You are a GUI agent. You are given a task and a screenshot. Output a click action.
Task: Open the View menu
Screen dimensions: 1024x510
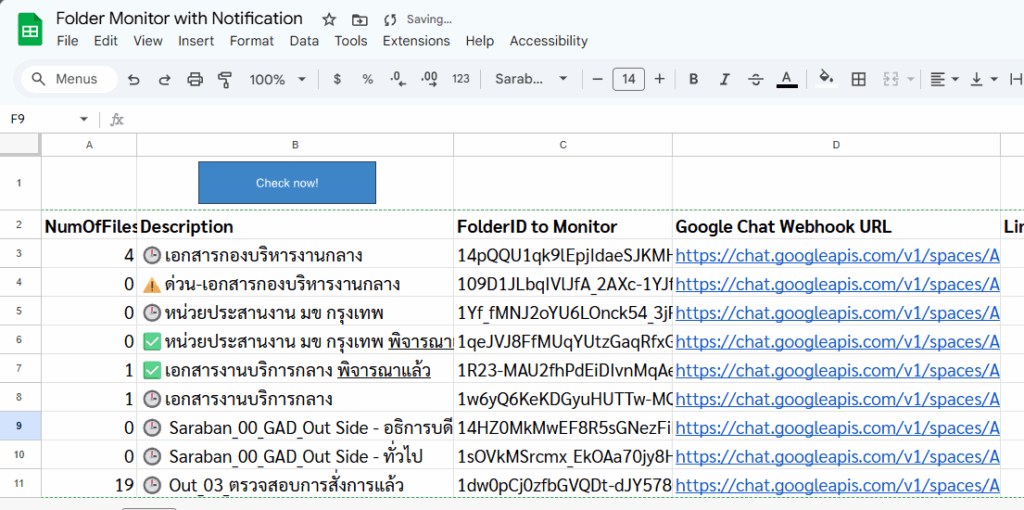(x=148, y=41)
